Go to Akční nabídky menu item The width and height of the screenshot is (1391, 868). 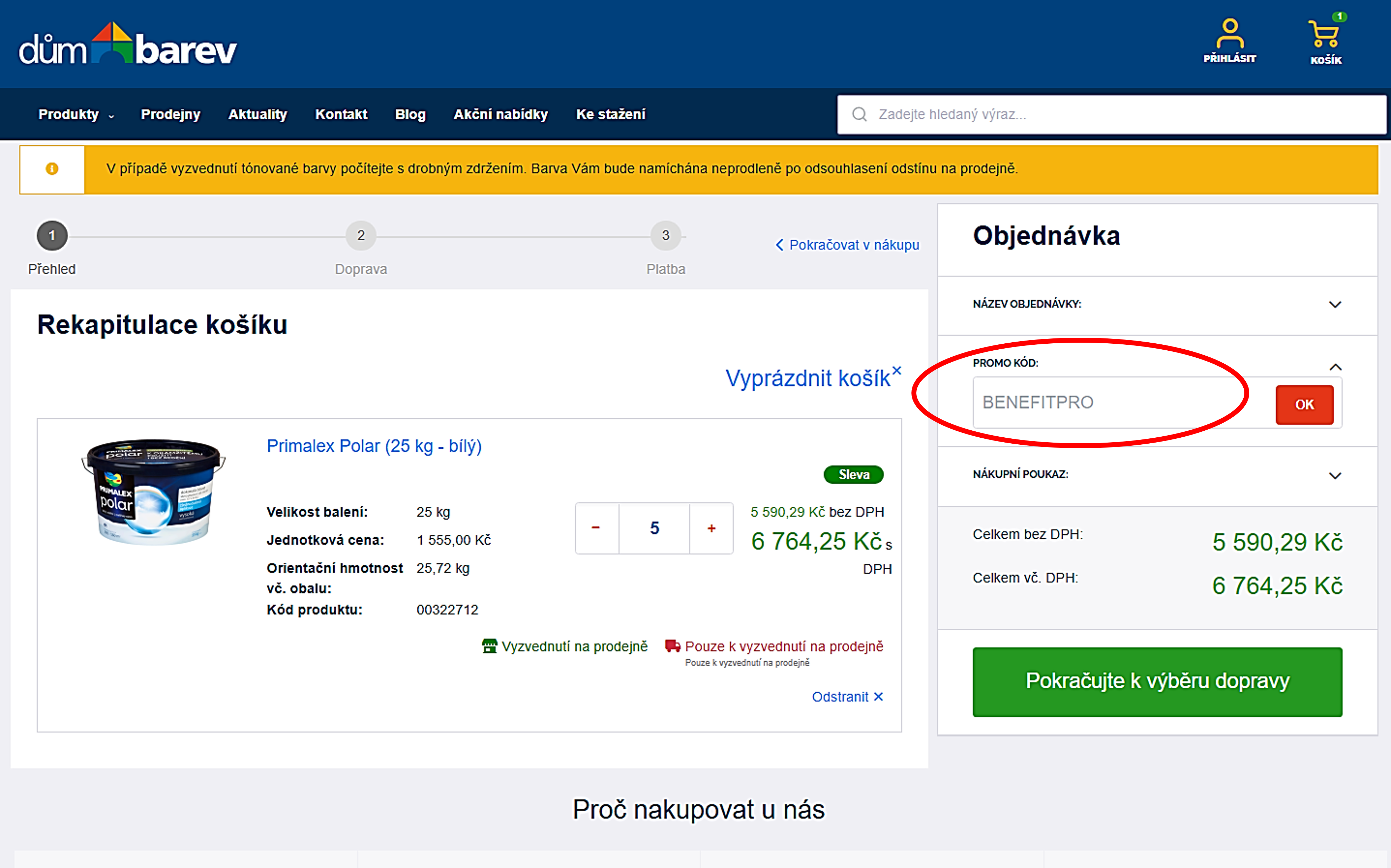tap(501, 114)
